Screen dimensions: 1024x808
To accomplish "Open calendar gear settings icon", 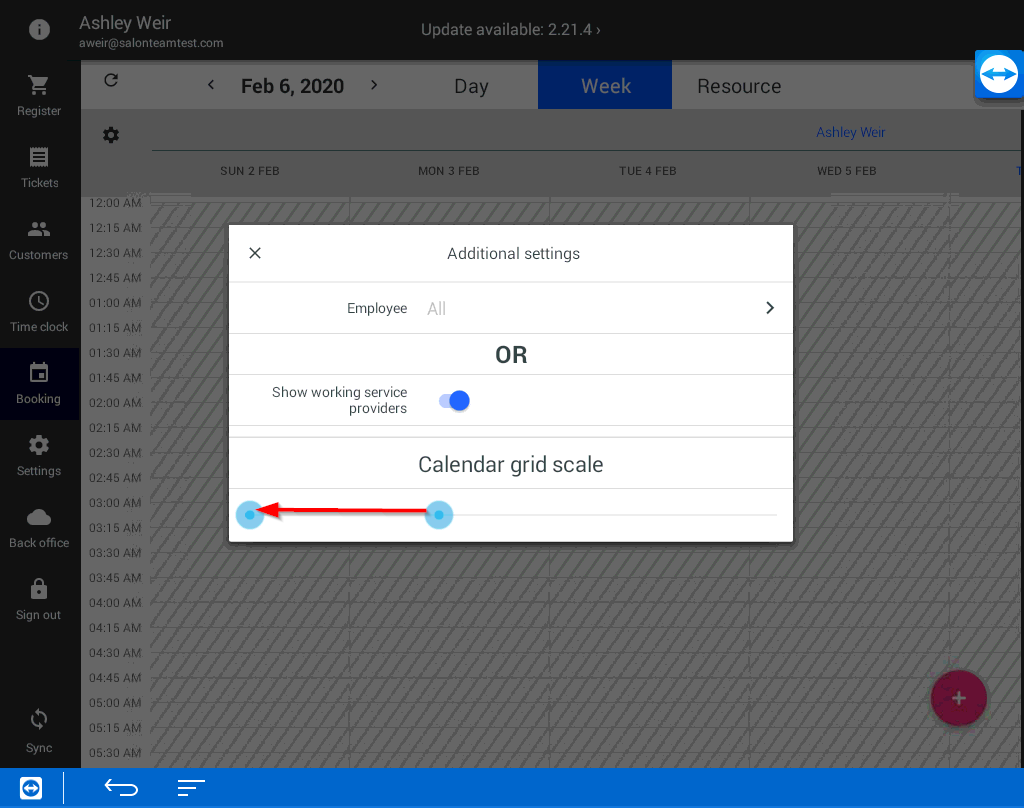I will (111, 135).
